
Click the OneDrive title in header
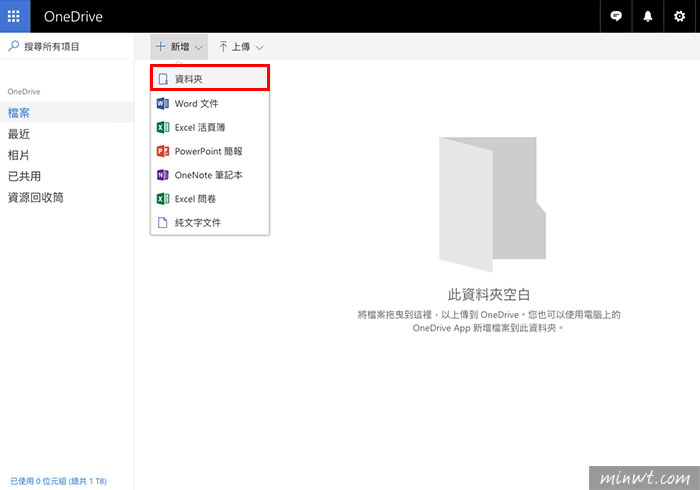click(73, 17)
